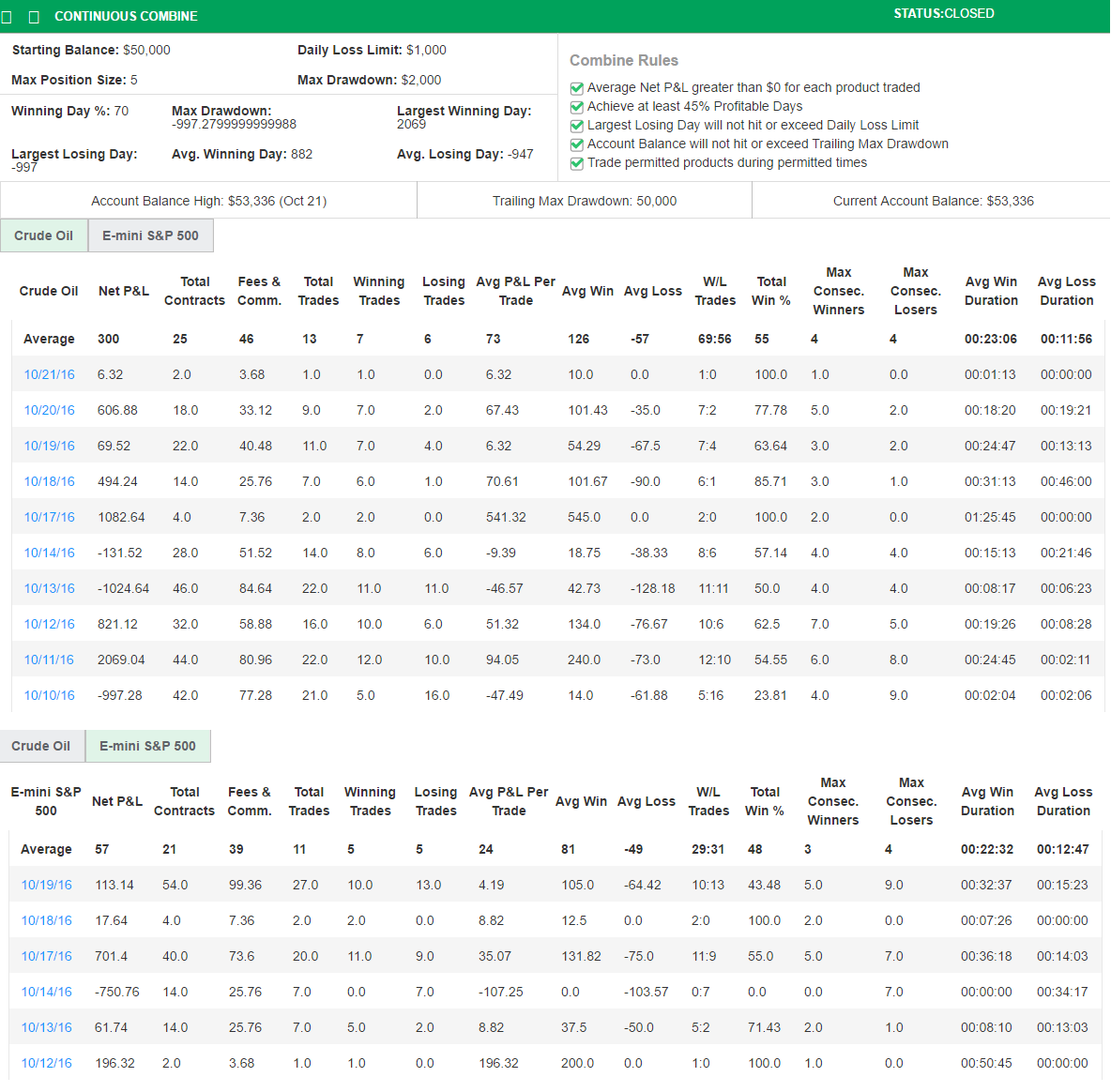Click the checkmark for 45% Profitable Days rule
Image resolution: width=1111 pixels, height=1092 pixels.
(x=576, y=106)
